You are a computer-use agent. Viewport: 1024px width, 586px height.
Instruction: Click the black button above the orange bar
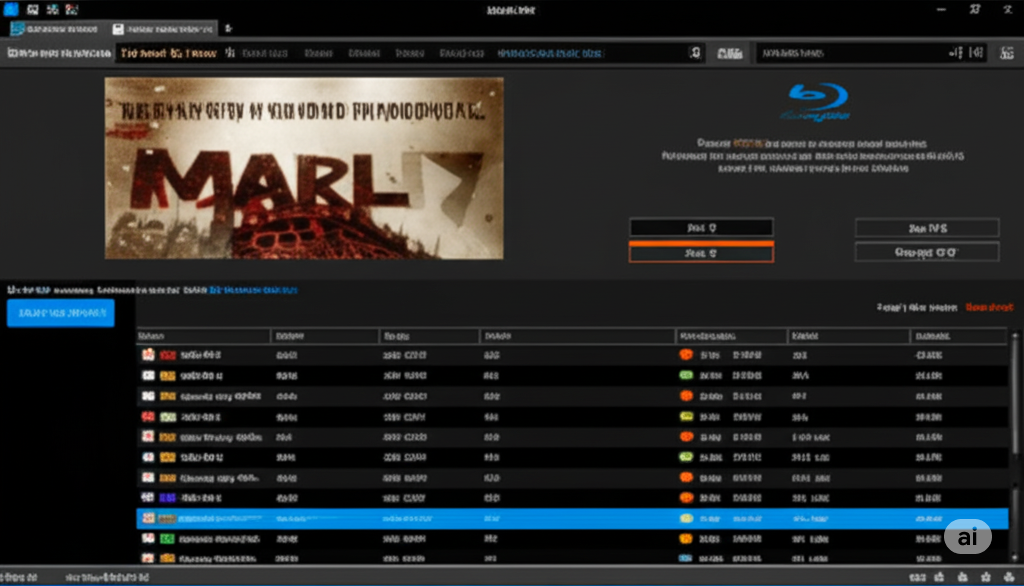pyautogui.click(x=701, y=227)
